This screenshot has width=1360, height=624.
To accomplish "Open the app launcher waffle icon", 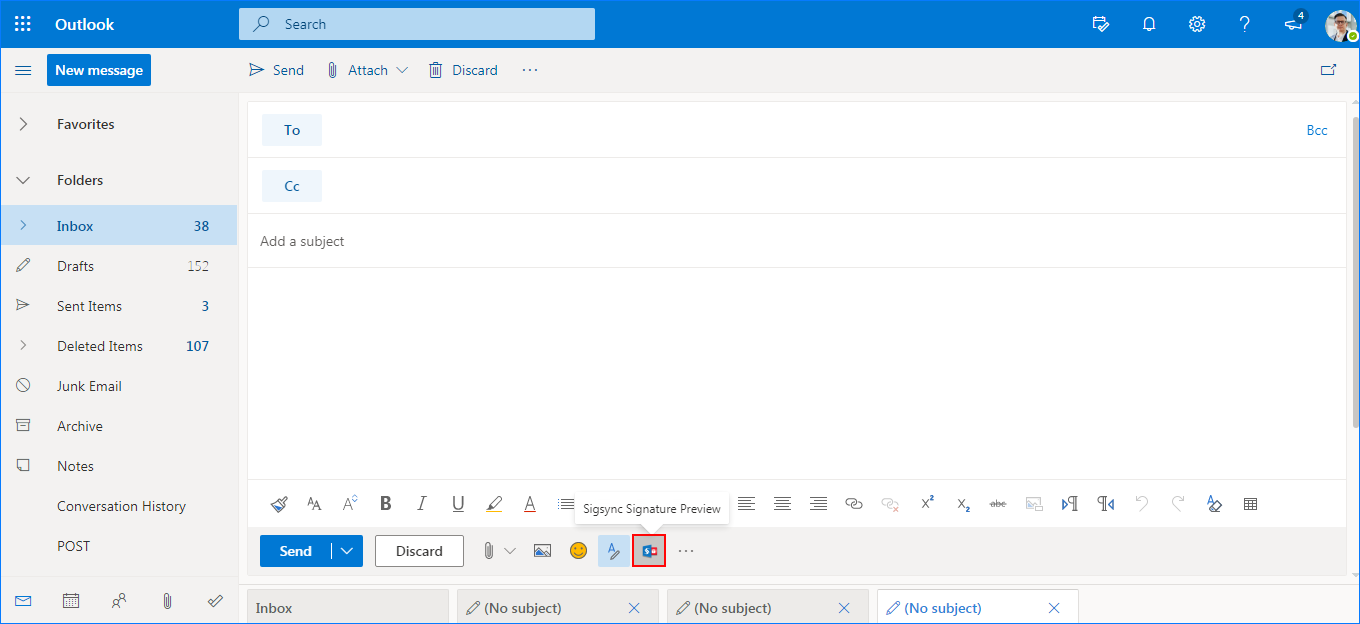I will click(23, 24).
